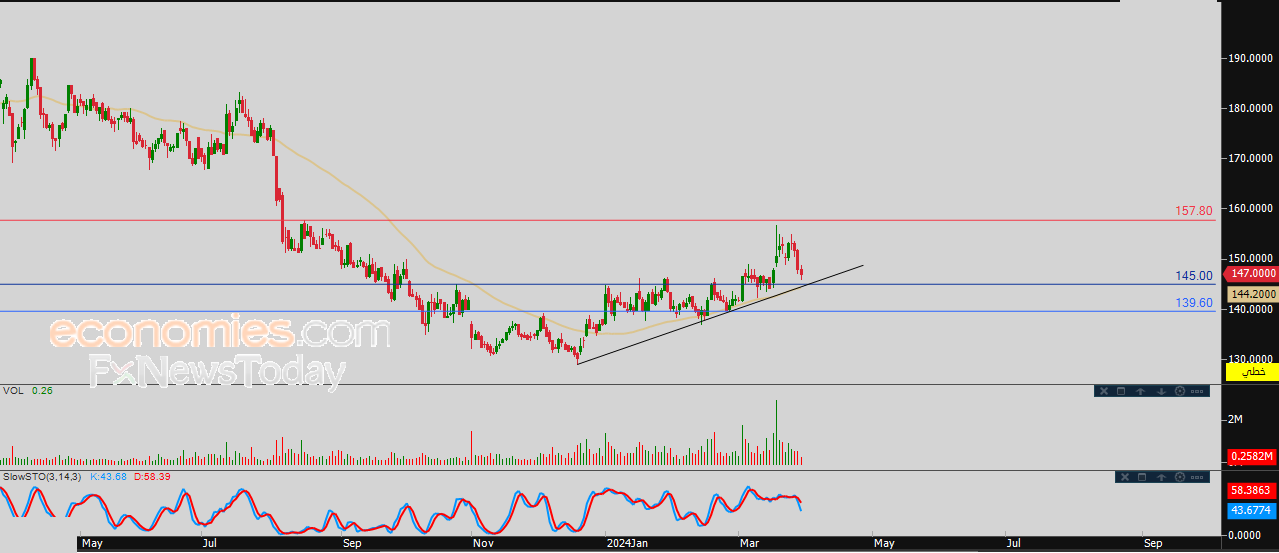Click the 2M volume axis label
1279x553 pixels.
pos(1236,418)
